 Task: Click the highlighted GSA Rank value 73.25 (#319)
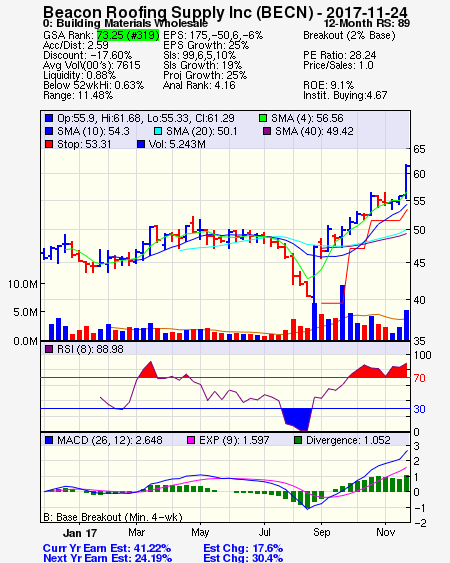(x=128, y=35)
